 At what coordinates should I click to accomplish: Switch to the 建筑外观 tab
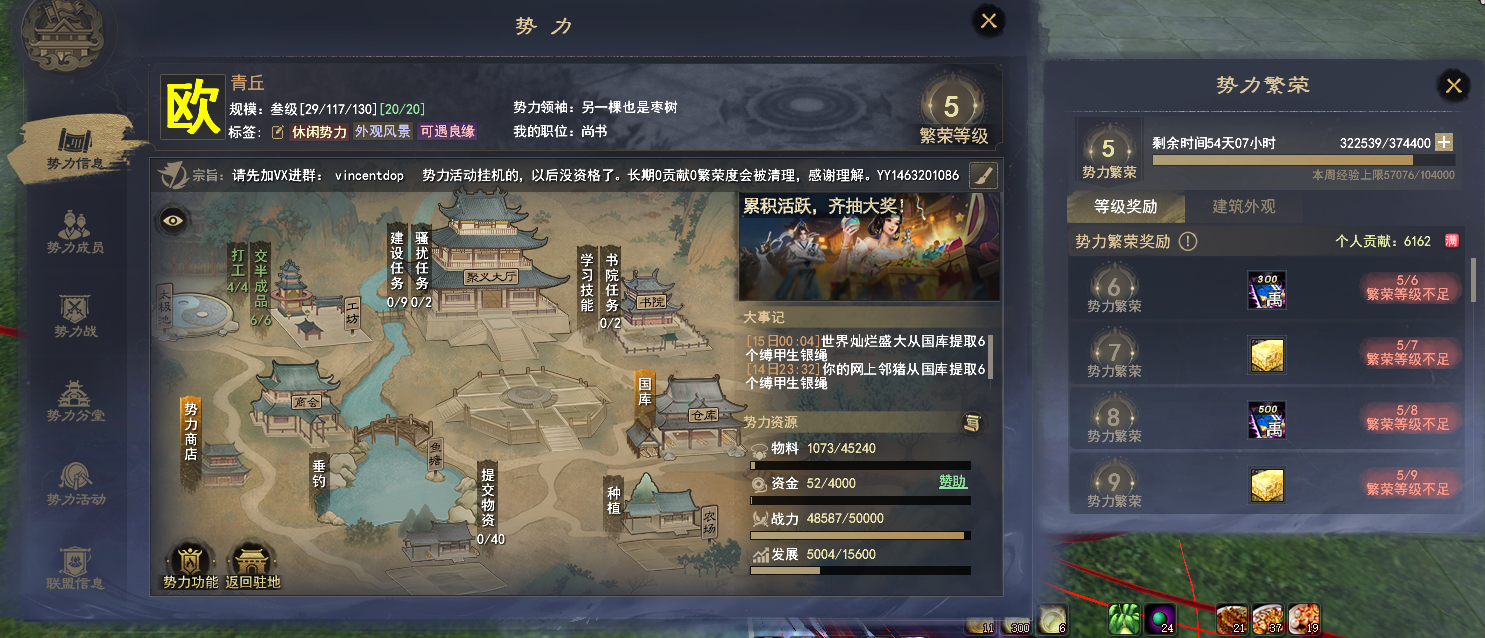pyautogui.click(x=1244, y=207)
